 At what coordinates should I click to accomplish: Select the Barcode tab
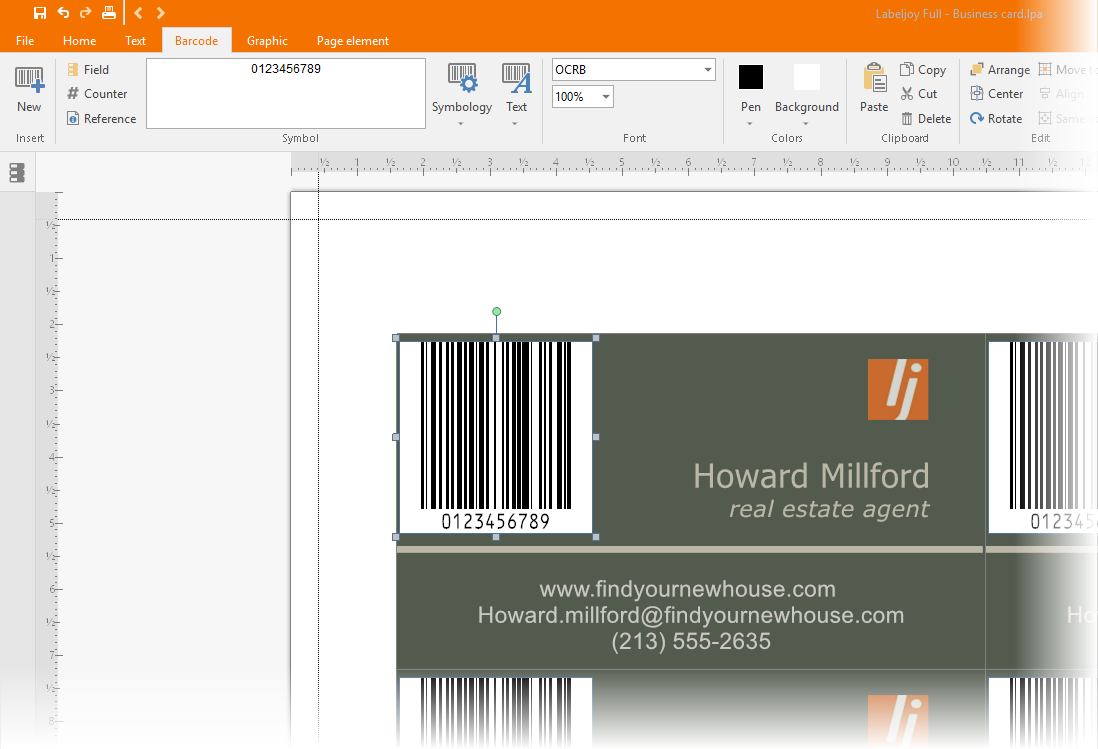tap(196, 41)
